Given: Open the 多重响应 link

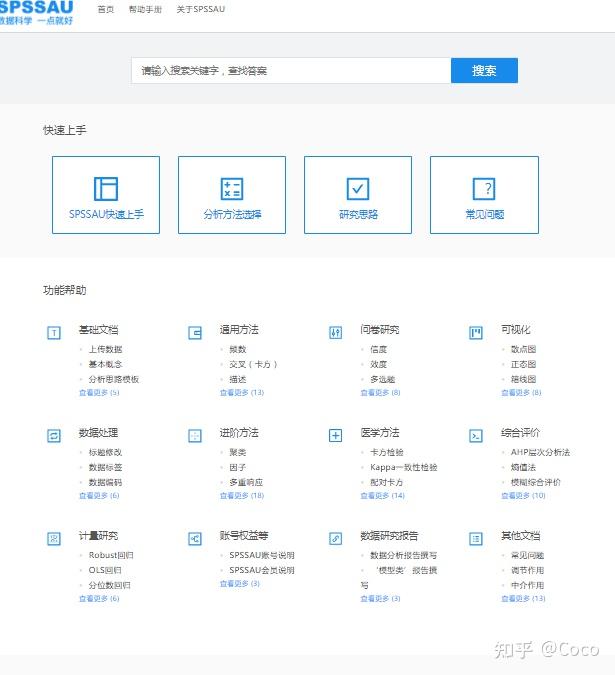Looking at the screenshot, I should tap(246, 482).
